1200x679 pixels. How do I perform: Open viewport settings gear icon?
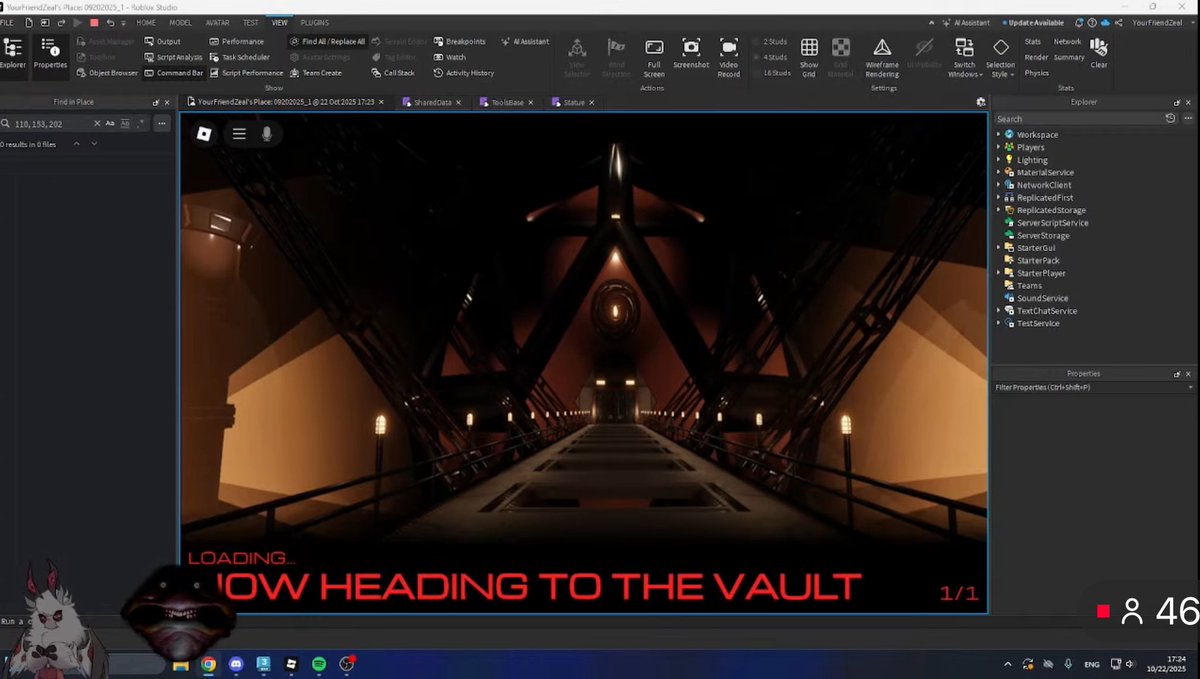pos(980,102)
